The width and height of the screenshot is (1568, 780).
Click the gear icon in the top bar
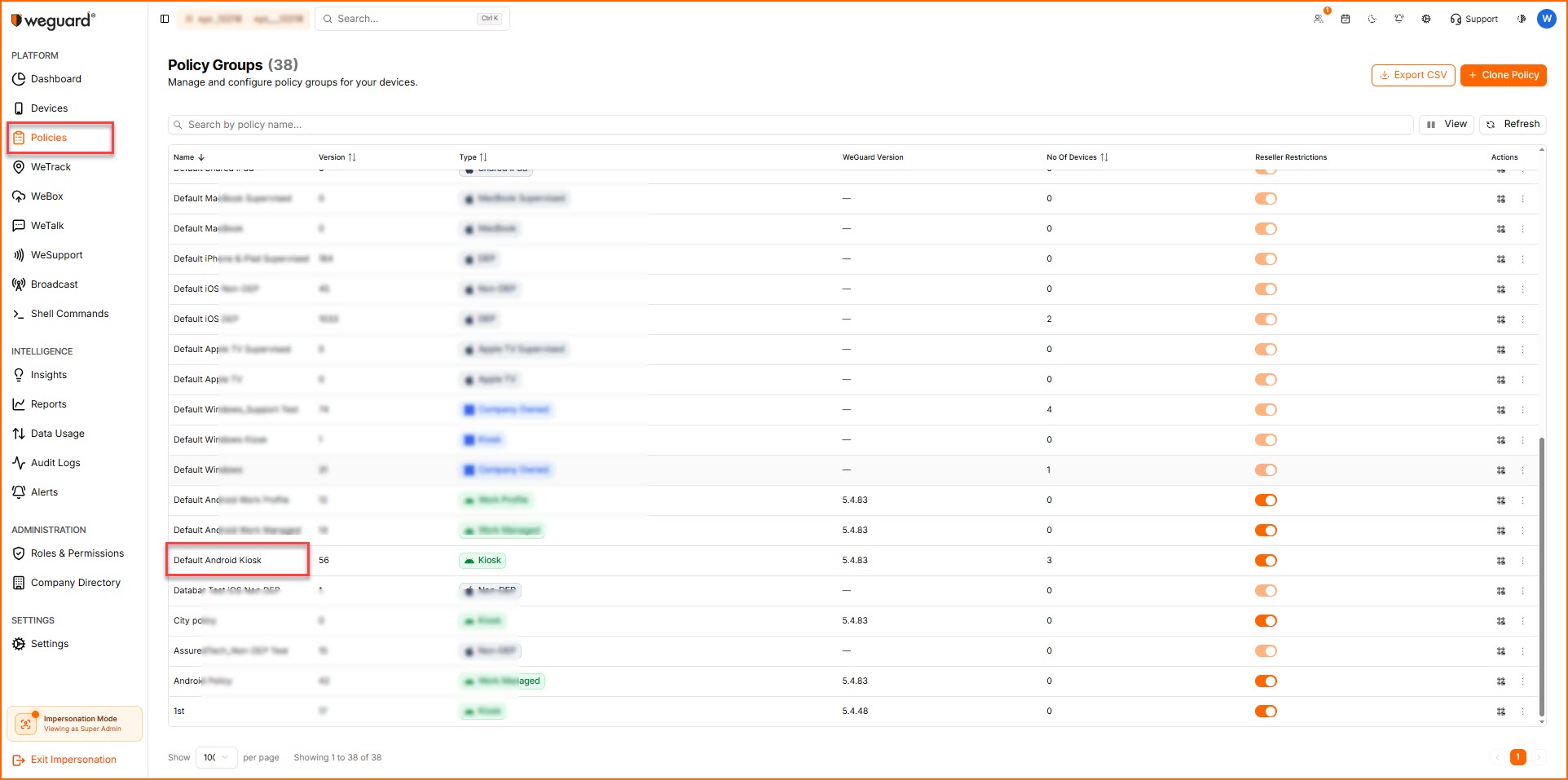1426,19
